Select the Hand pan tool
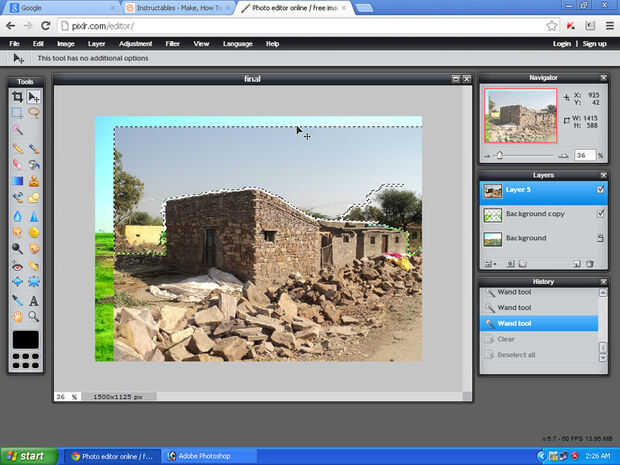Viewport: 620px width, 465px height. pos(17,316)
